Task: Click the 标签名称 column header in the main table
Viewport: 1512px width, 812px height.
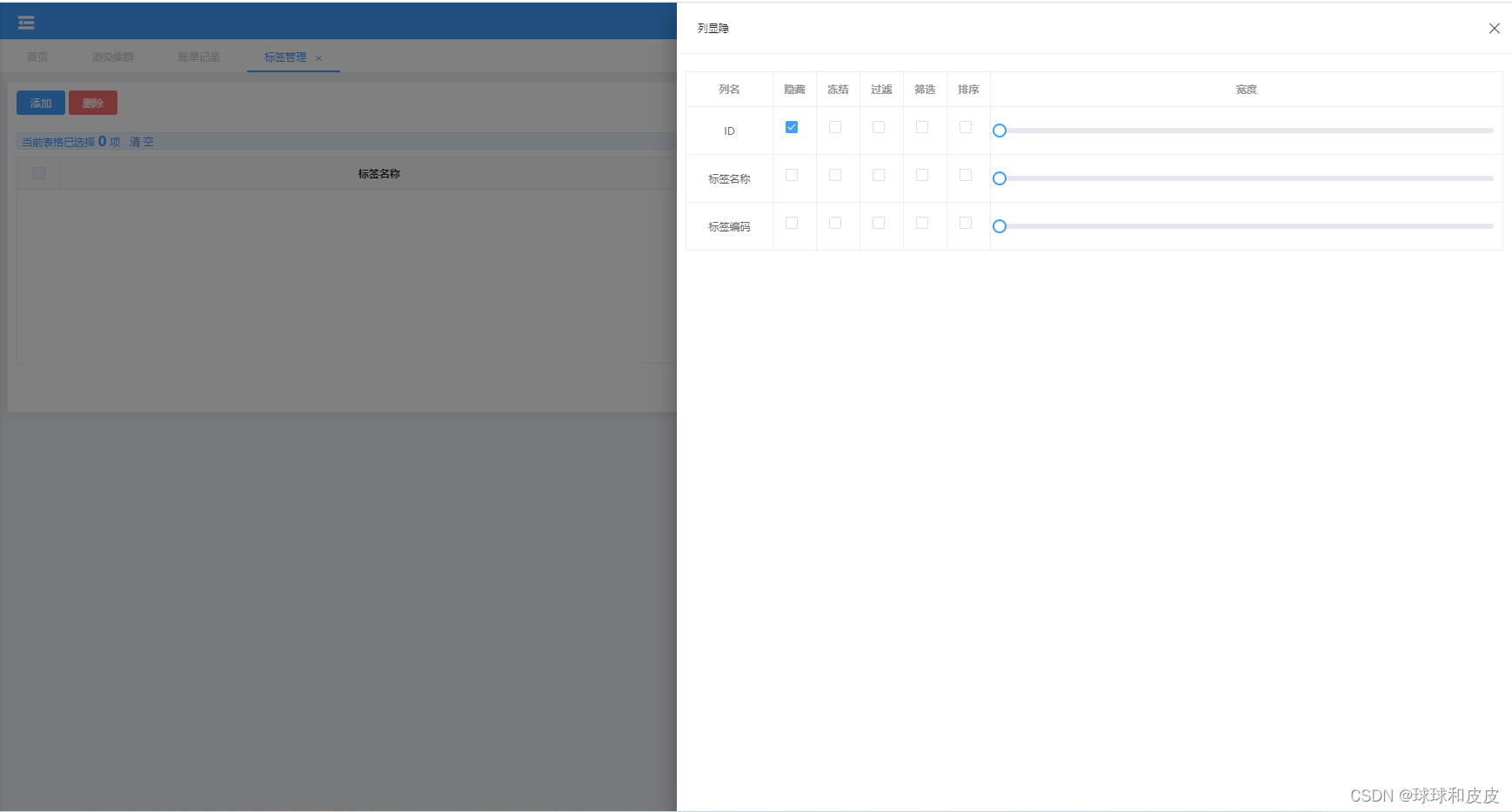Action: pyautogui.click(x=379, y=174)
